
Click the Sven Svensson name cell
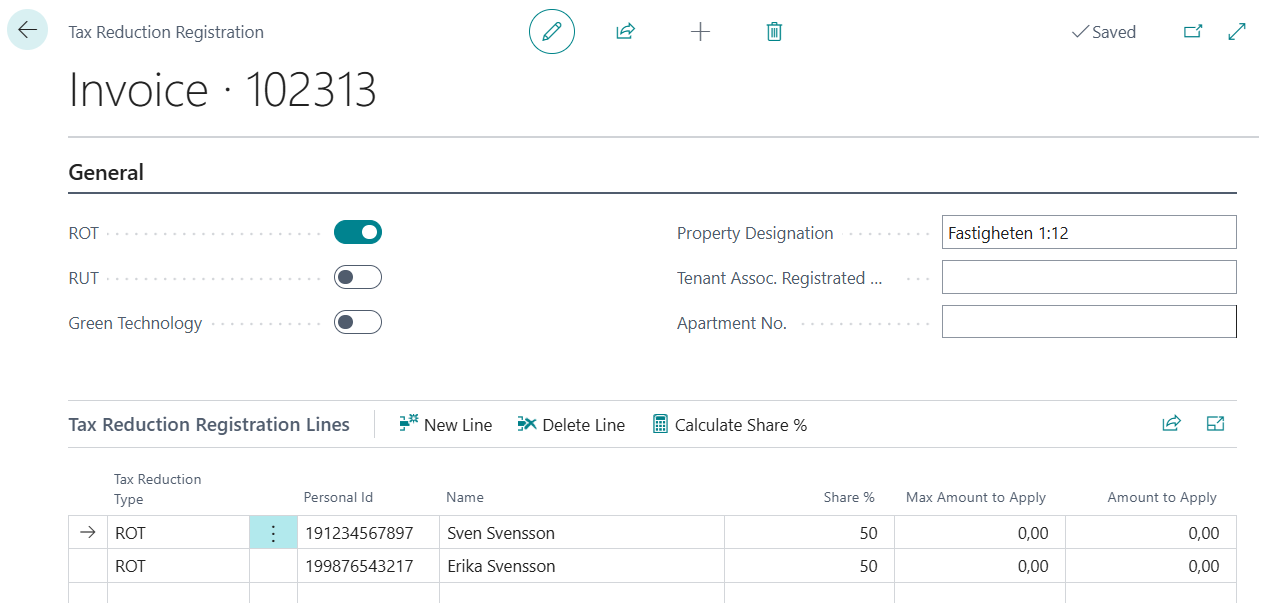click(x=582, y=533)
